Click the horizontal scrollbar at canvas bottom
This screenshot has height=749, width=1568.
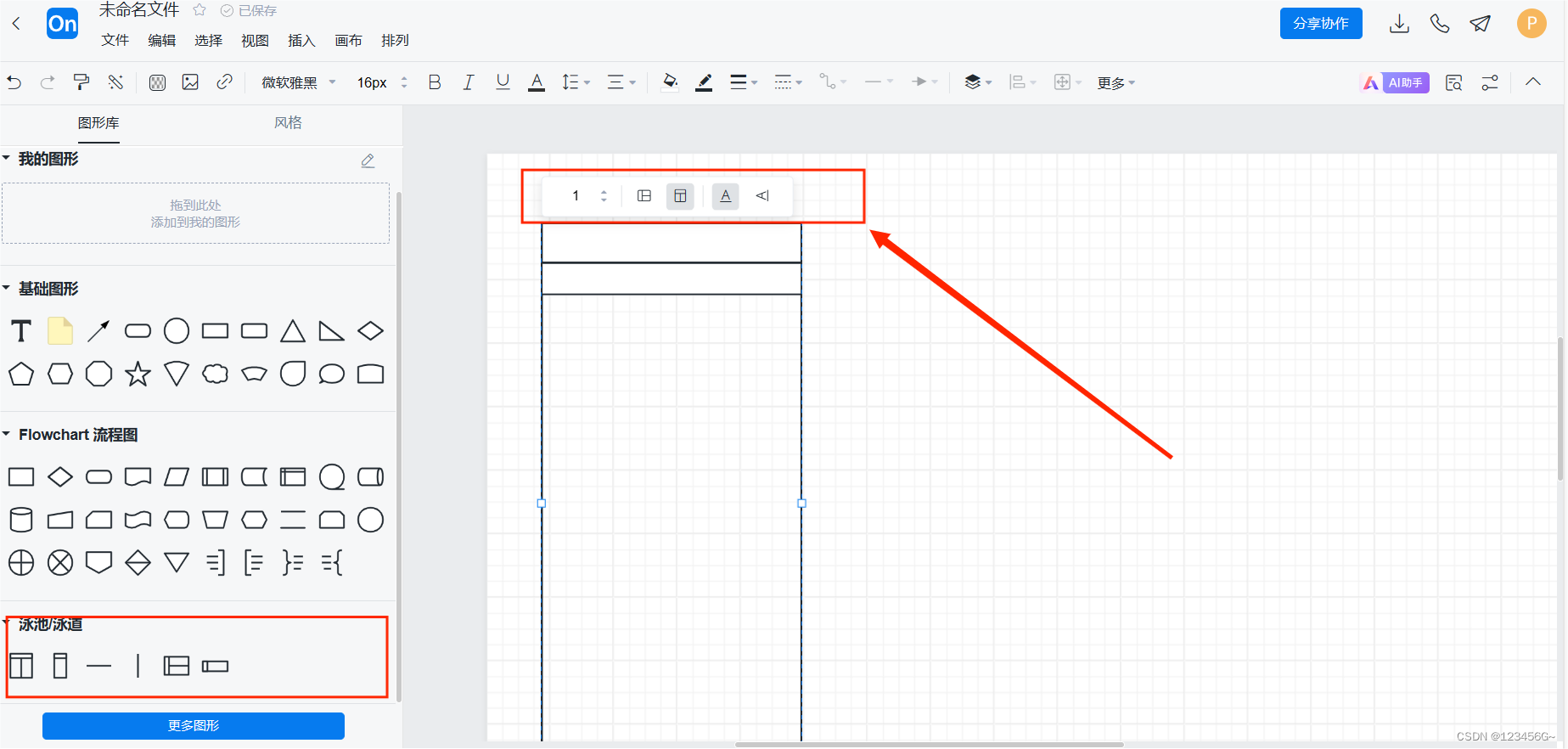(x=929, y=745)
